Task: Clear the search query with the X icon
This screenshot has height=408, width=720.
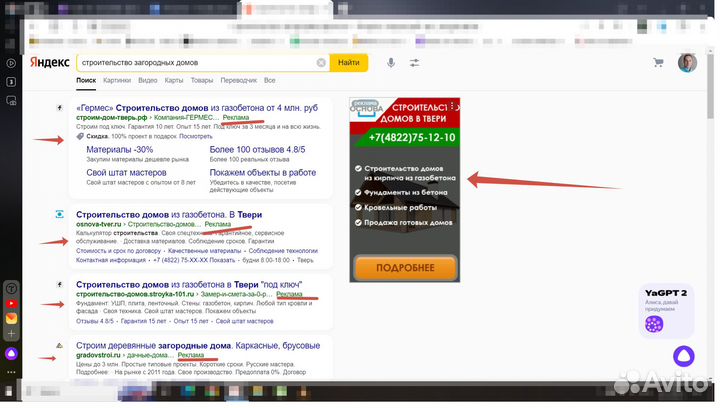Action: click(x=321, y=63)
